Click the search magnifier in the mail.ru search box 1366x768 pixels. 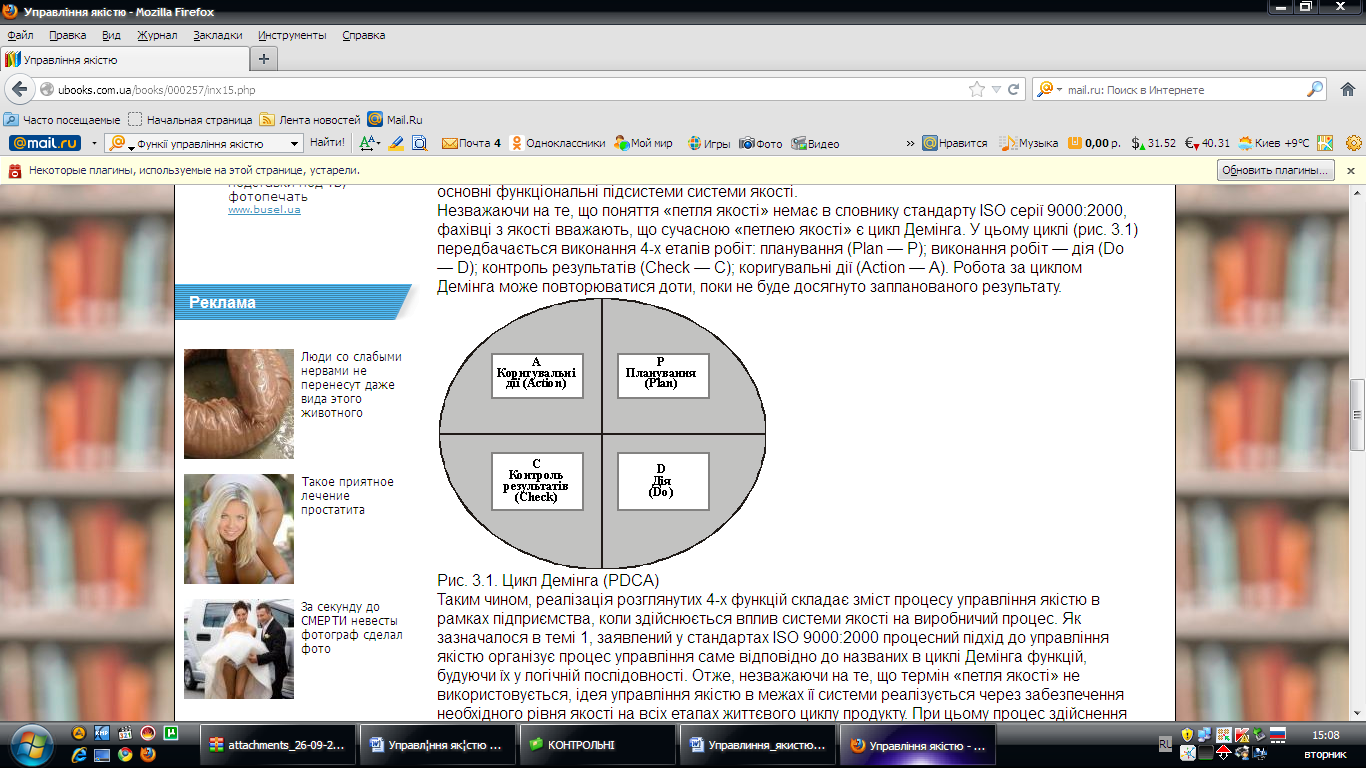[x=1315, y=89]
